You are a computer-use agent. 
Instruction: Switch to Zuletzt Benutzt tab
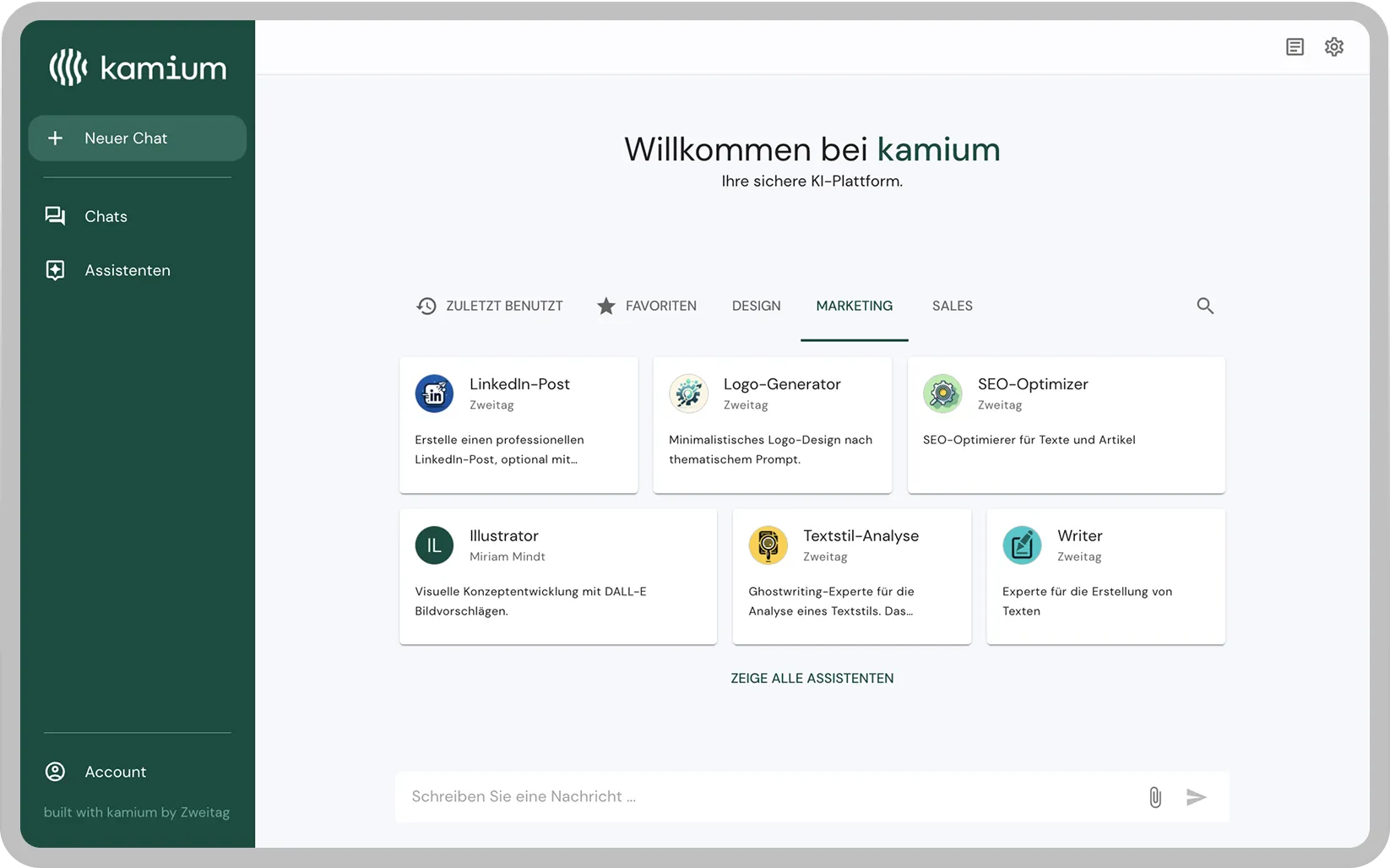tap(490, 306)
